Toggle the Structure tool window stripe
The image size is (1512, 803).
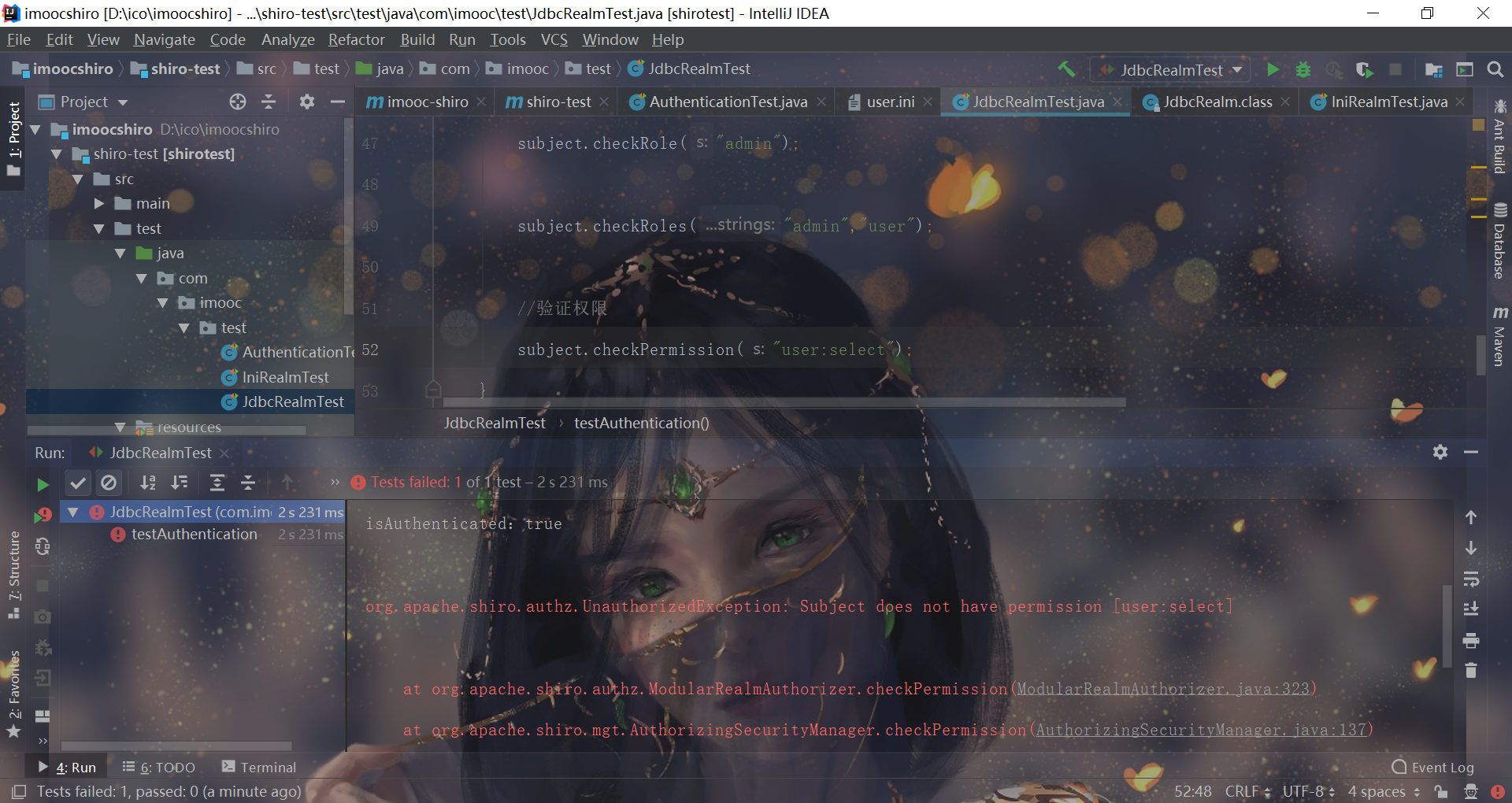[x=13, y=575]
